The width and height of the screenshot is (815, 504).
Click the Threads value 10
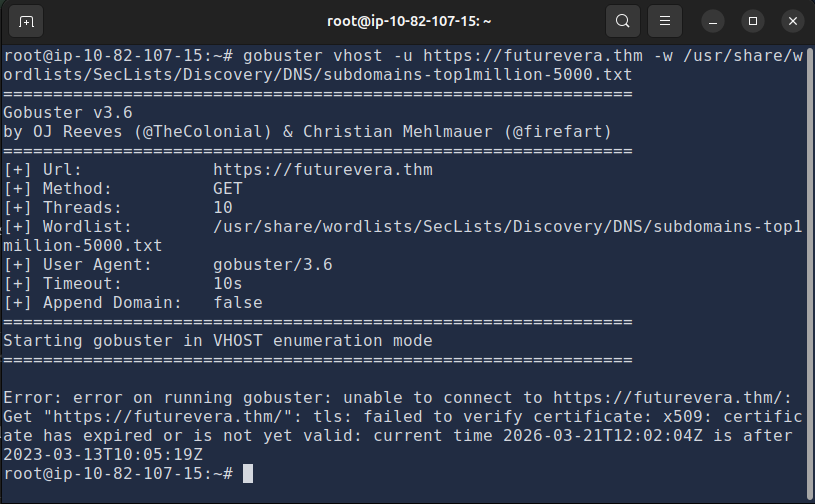point(223,208)
